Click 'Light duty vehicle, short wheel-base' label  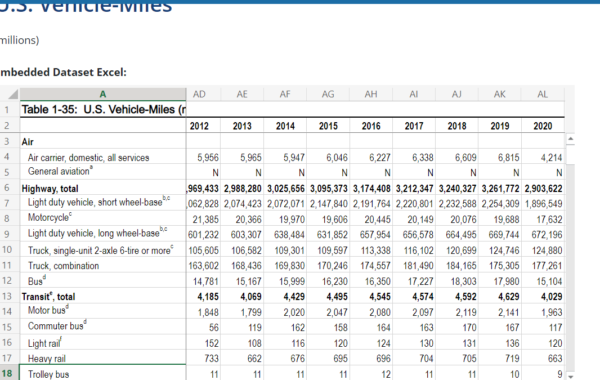pyautogui.click(x=99, y=202)
